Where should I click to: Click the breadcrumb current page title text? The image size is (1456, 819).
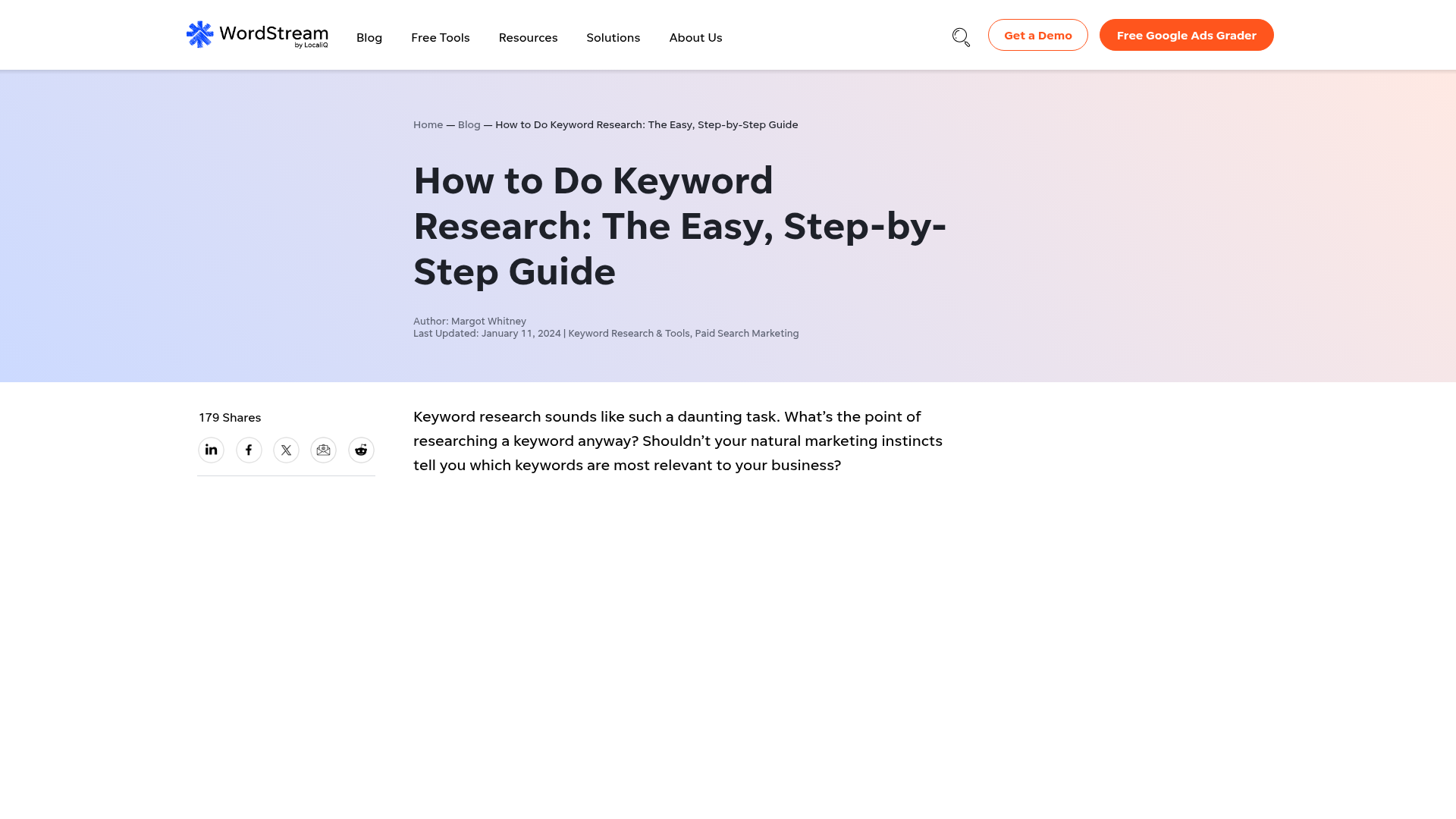click(x=647, y=124)
